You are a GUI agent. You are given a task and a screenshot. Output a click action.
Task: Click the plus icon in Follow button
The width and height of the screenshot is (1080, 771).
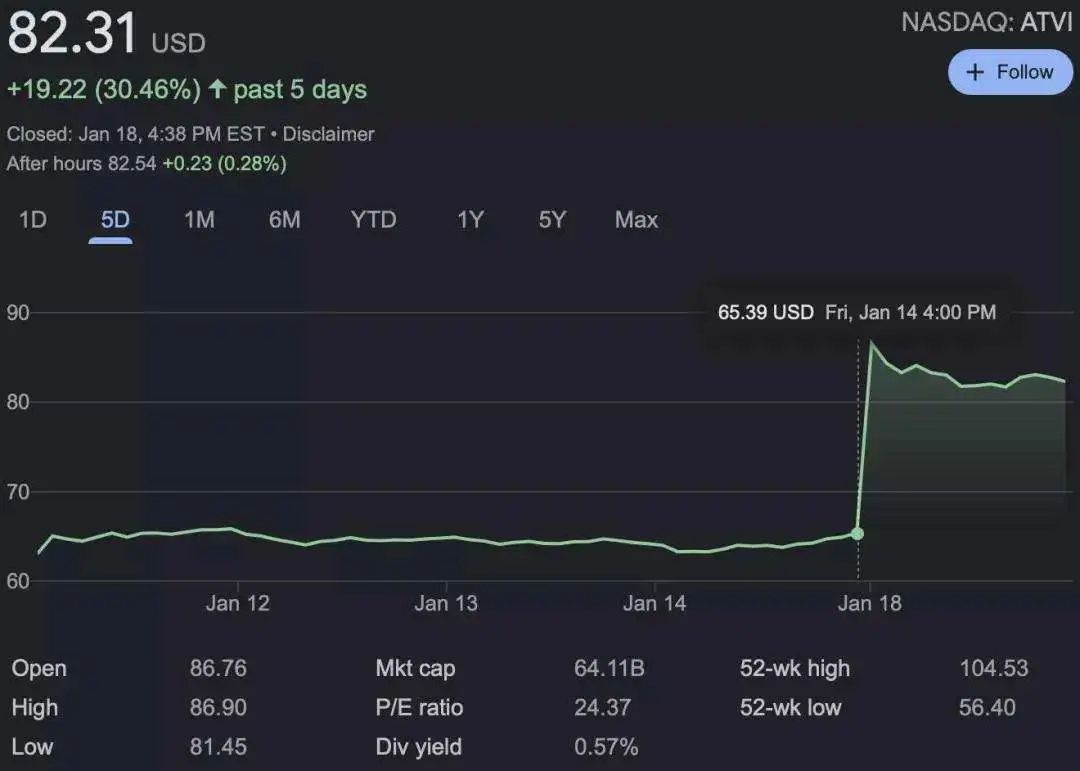975,72
